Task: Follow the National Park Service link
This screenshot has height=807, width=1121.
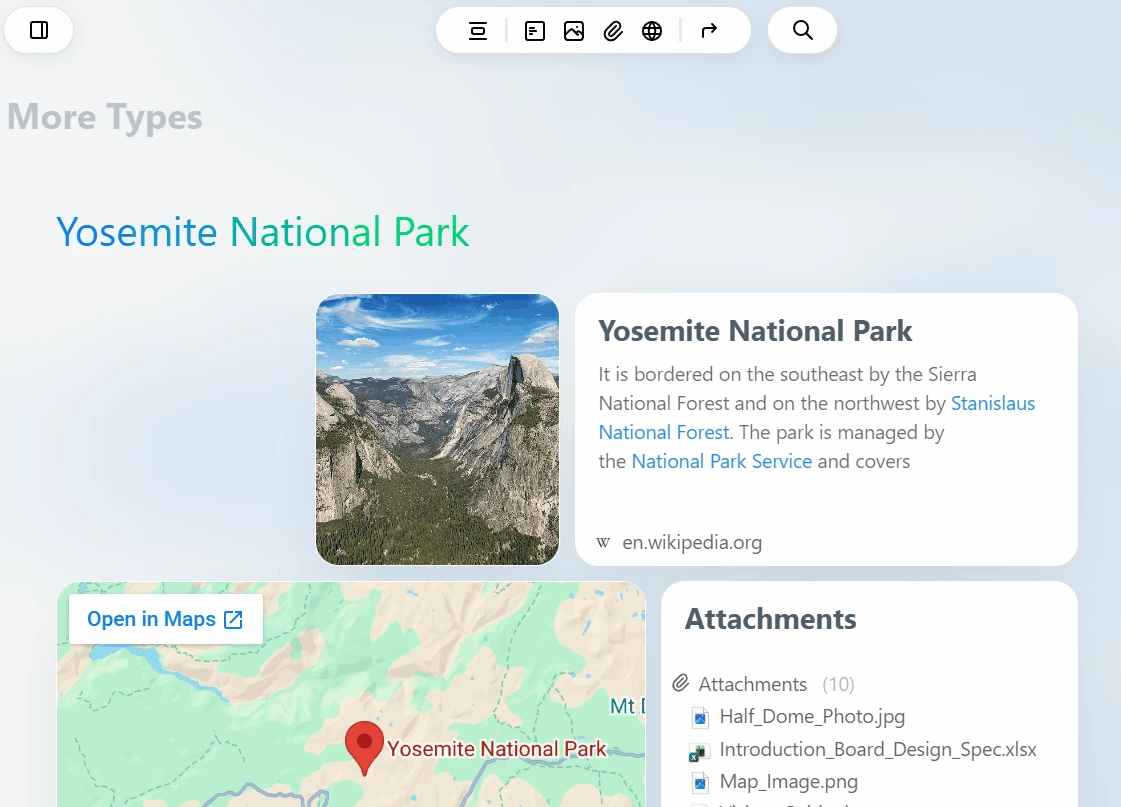Action: pyautogui.click(x=721, y=461)
